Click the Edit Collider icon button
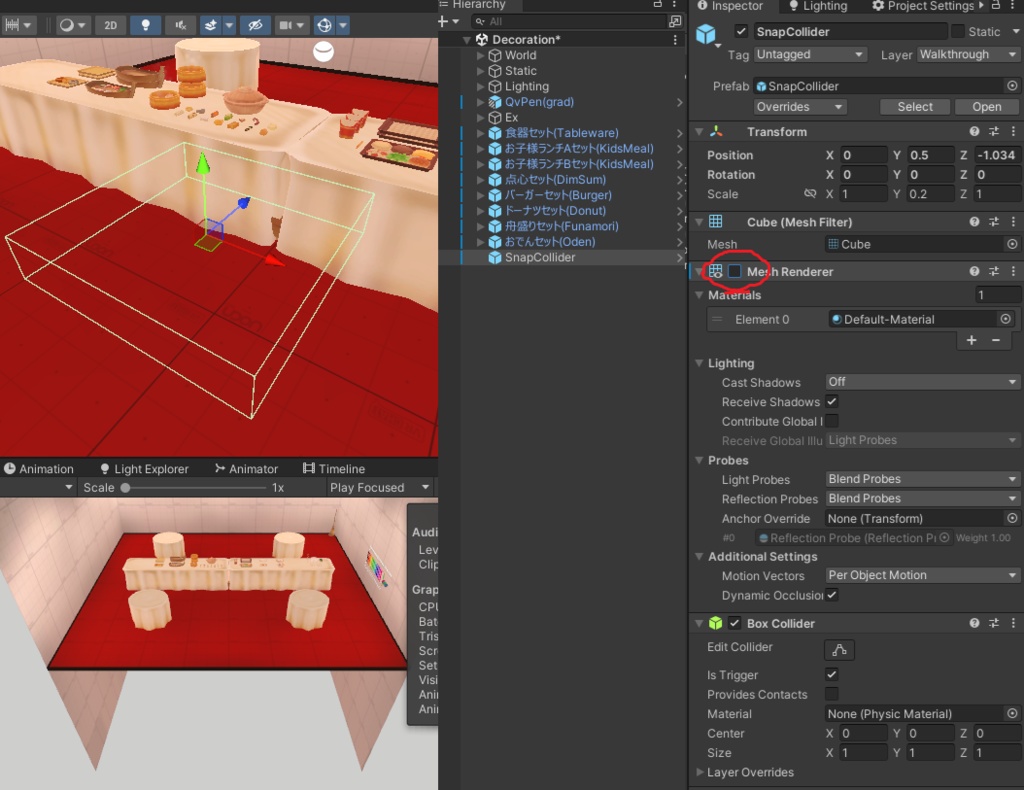The width and height of the screenshot is (1024, 790). pyautogui.click(x=839, y=650)
